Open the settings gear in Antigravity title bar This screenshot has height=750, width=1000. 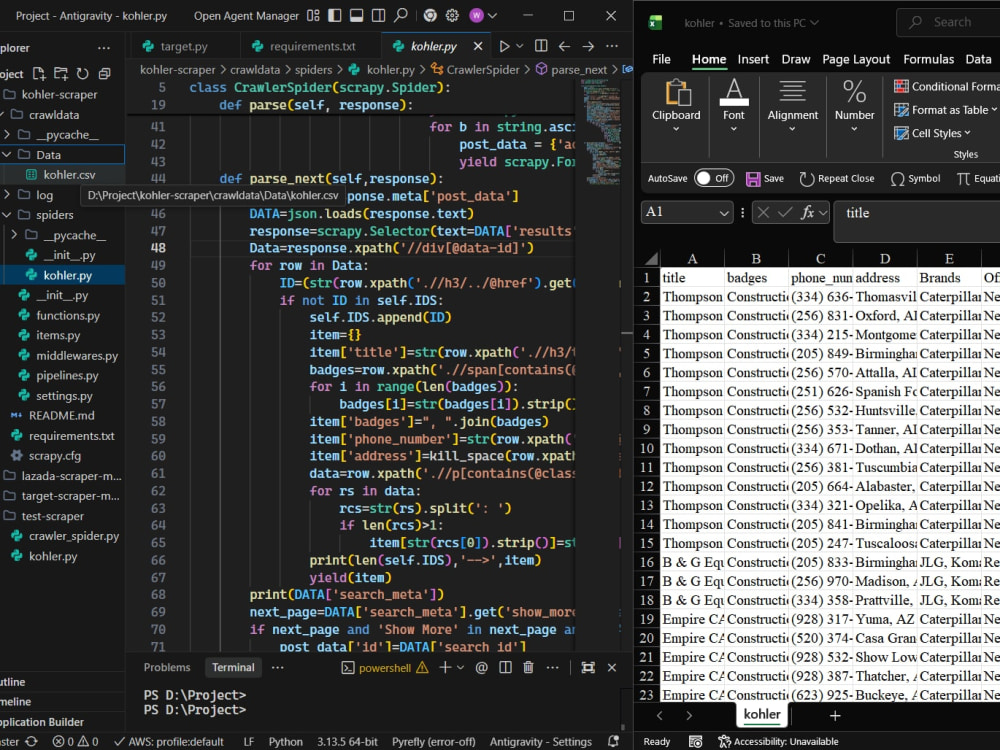tap(452, 15)
